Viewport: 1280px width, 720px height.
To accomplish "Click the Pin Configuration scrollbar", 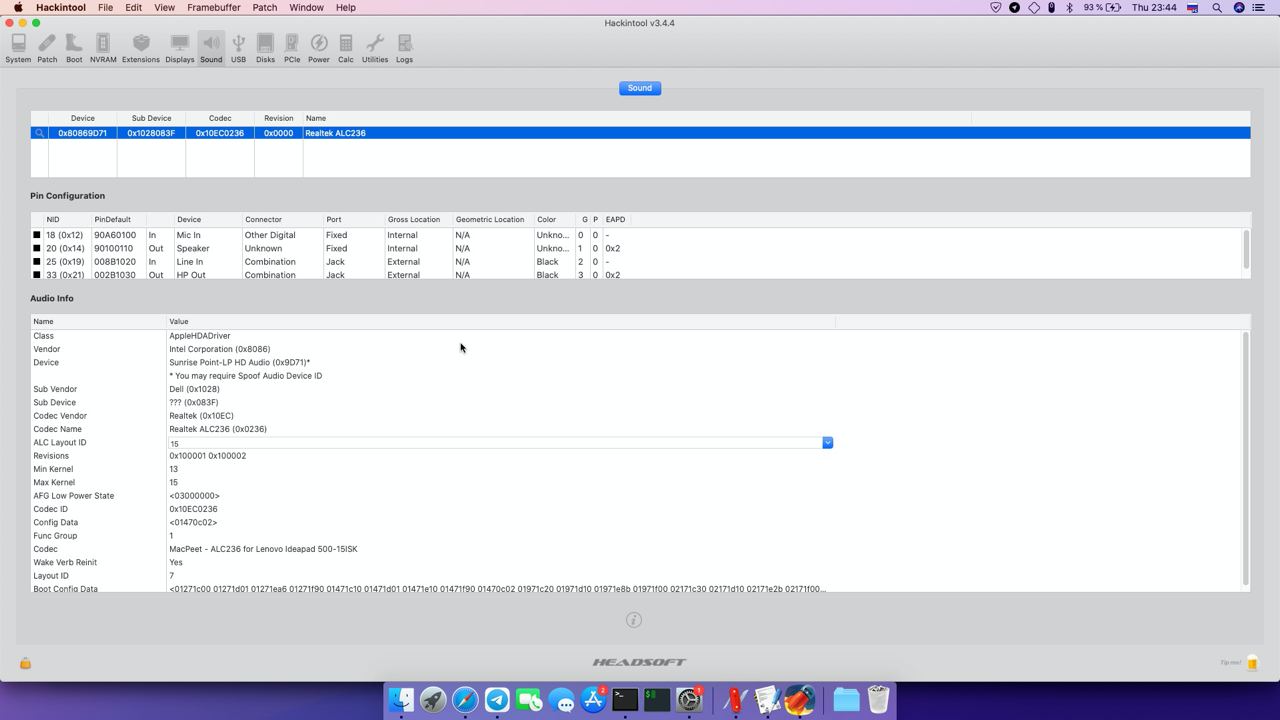I will click(x=1246, y=249).
